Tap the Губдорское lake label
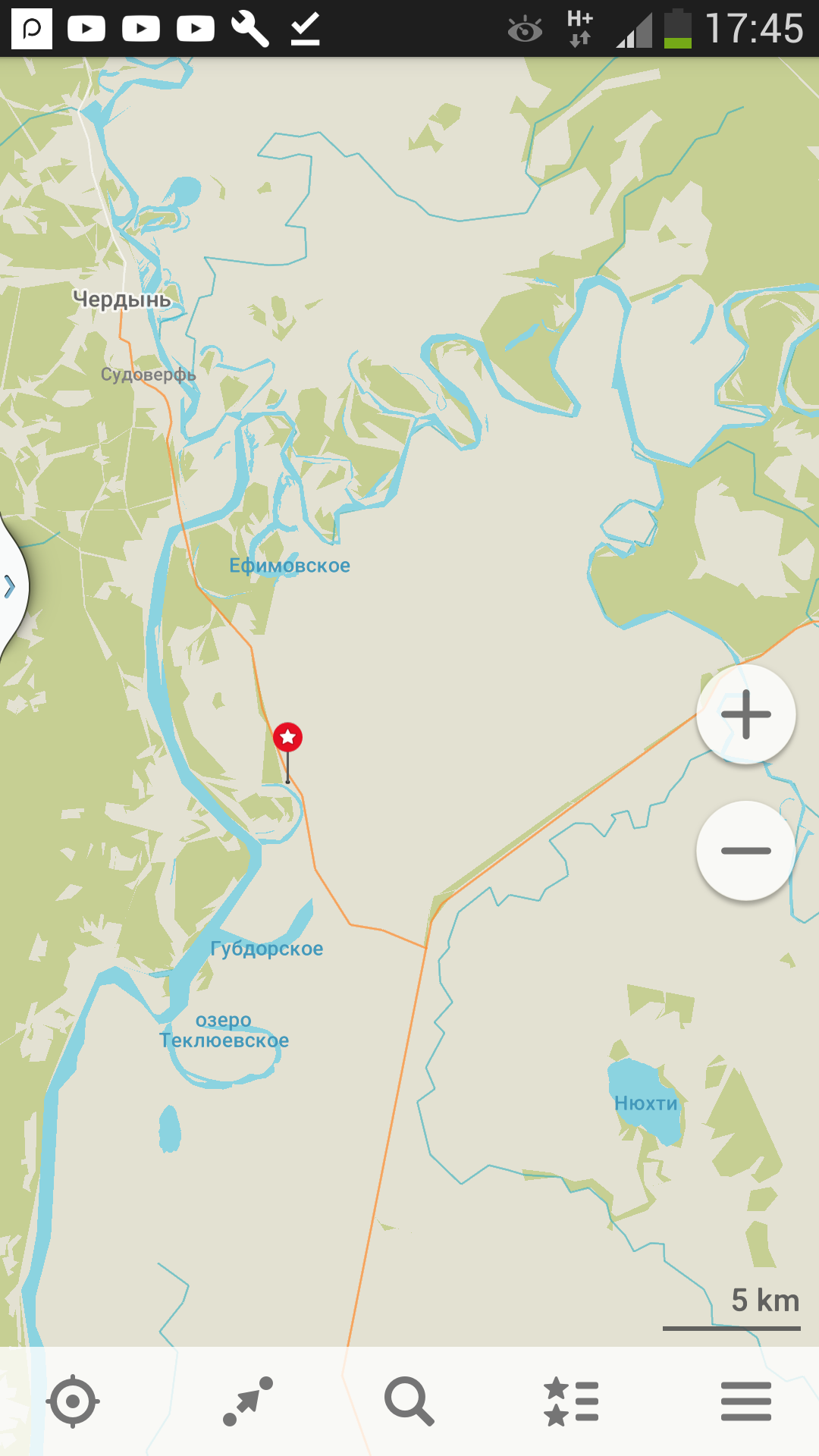The width and height of the screenshot is (819, 1456). click(x=267, y=949)
